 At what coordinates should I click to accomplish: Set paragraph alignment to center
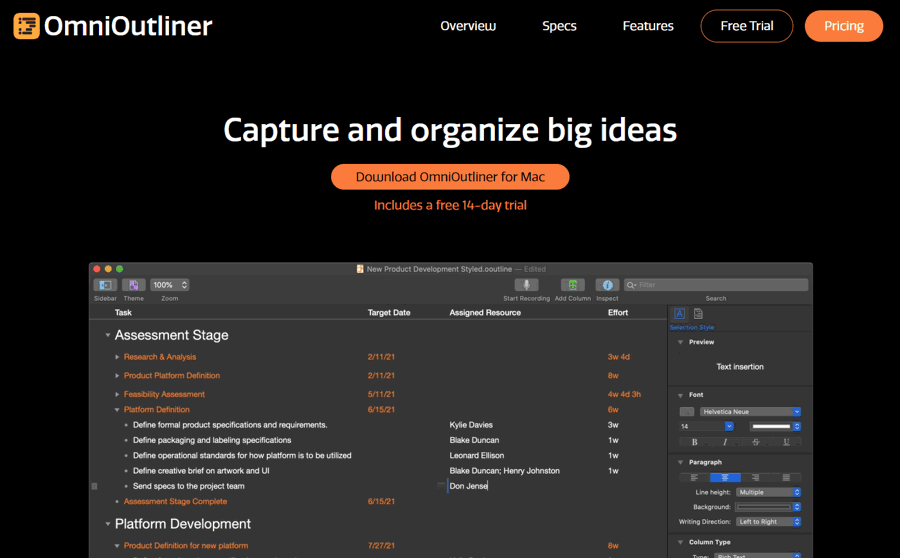725,478
